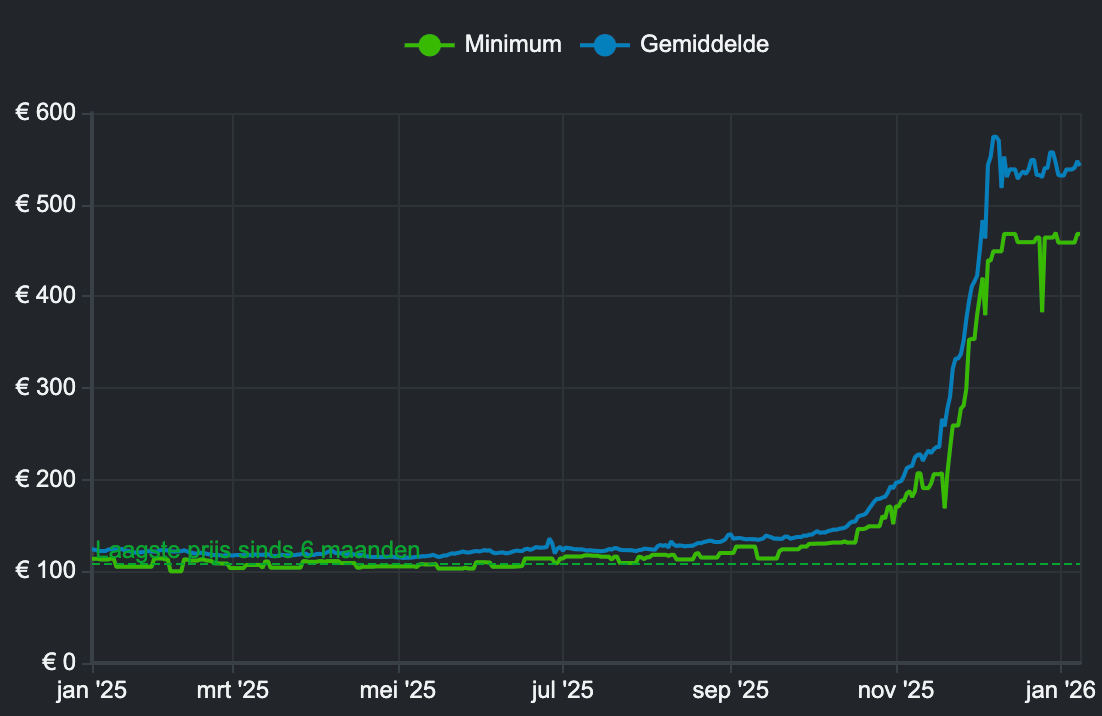1102x716 pixels.
Task: Click the mid-November dip in the Minimum line
Action: tap(944, 505)
